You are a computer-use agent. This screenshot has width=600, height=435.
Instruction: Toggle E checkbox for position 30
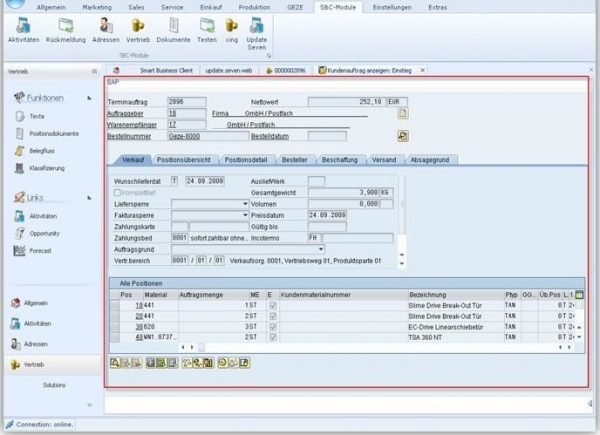pos(272,327)
